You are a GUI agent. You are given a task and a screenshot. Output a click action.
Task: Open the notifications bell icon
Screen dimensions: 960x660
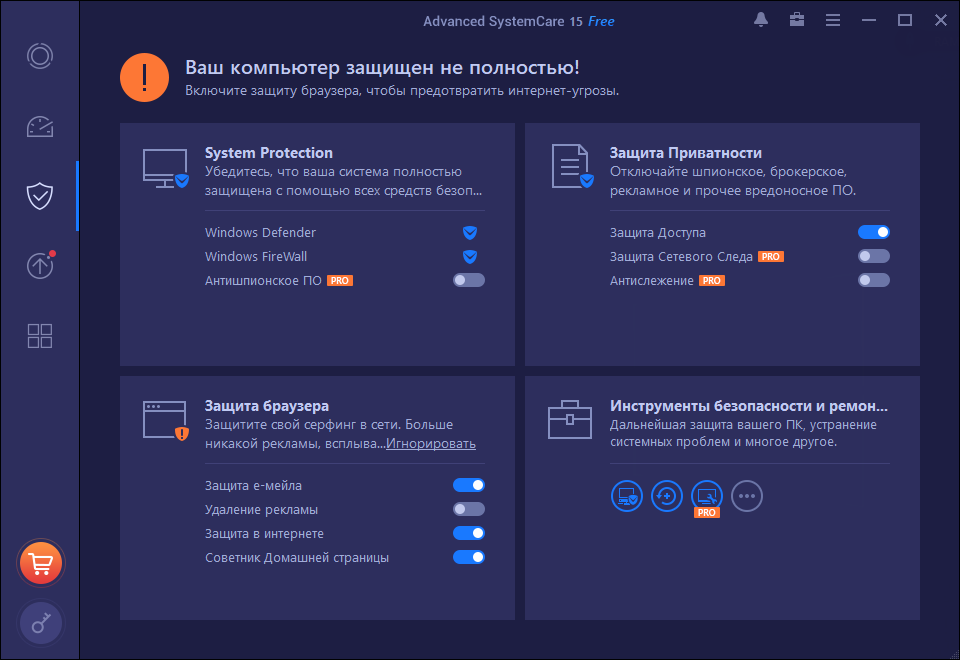pos(761,20)
